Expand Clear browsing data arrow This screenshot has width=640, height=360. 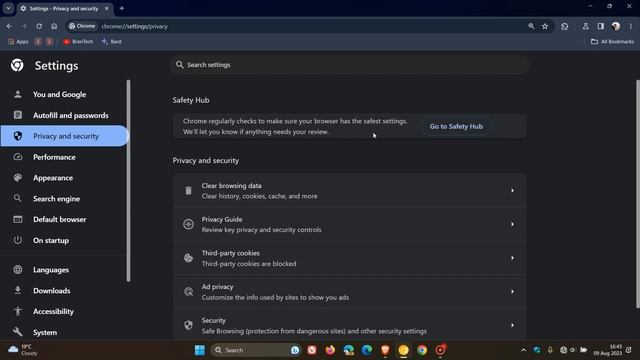(512, 191)
